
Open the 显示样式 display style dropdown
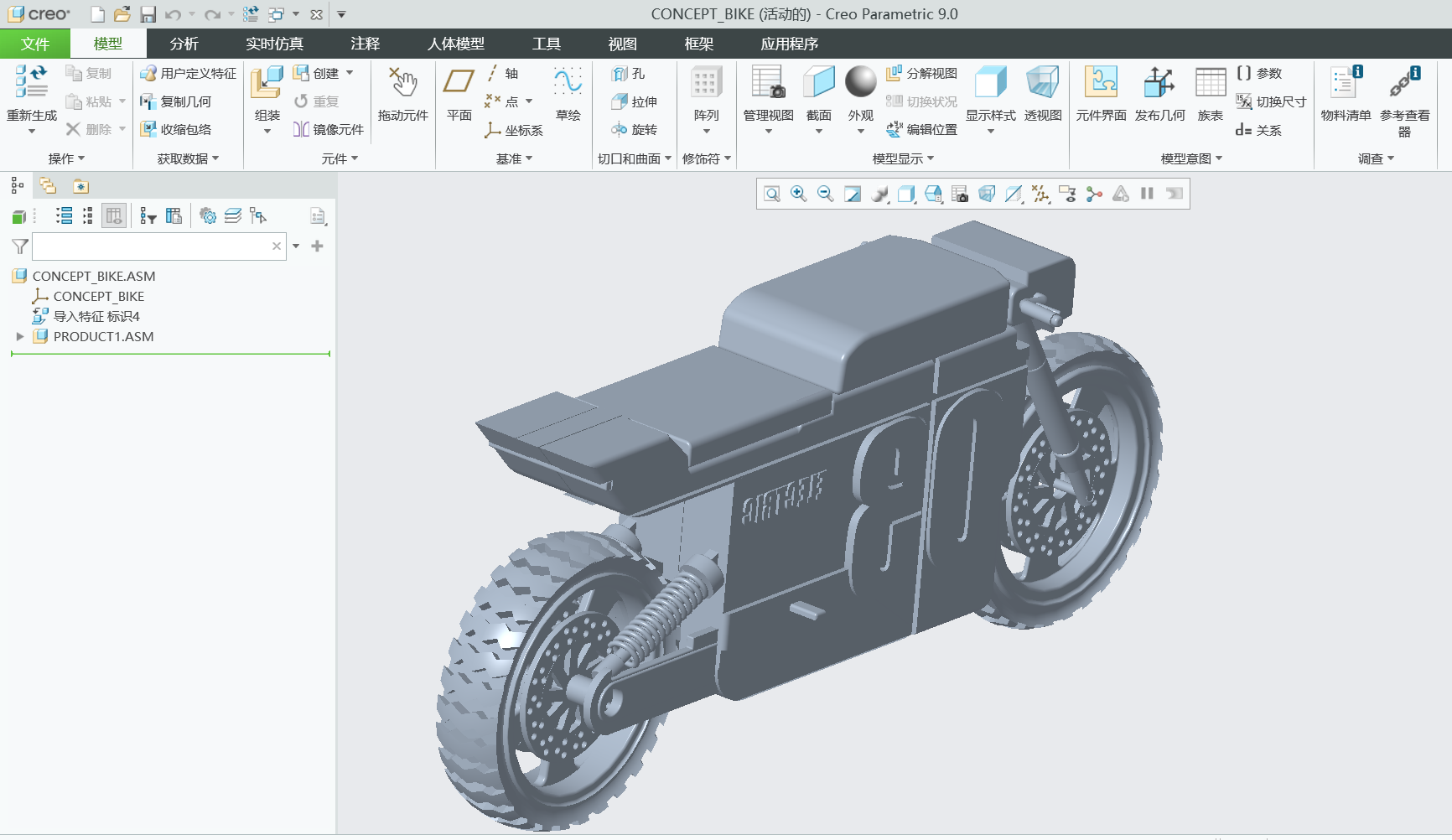point(990,132)
